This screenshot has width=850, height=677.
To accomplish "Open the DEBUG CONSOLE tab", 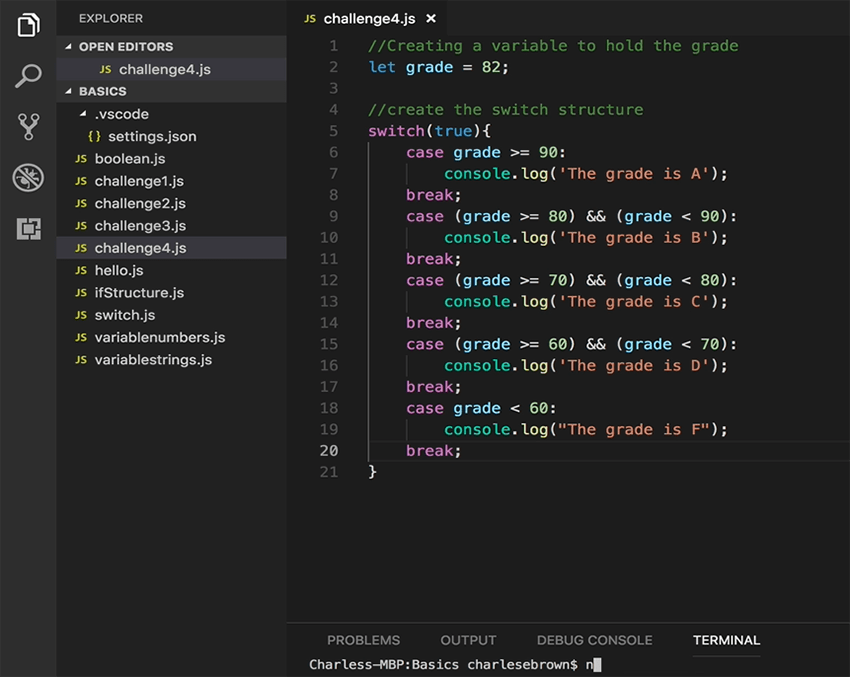I will coord(594,640).
